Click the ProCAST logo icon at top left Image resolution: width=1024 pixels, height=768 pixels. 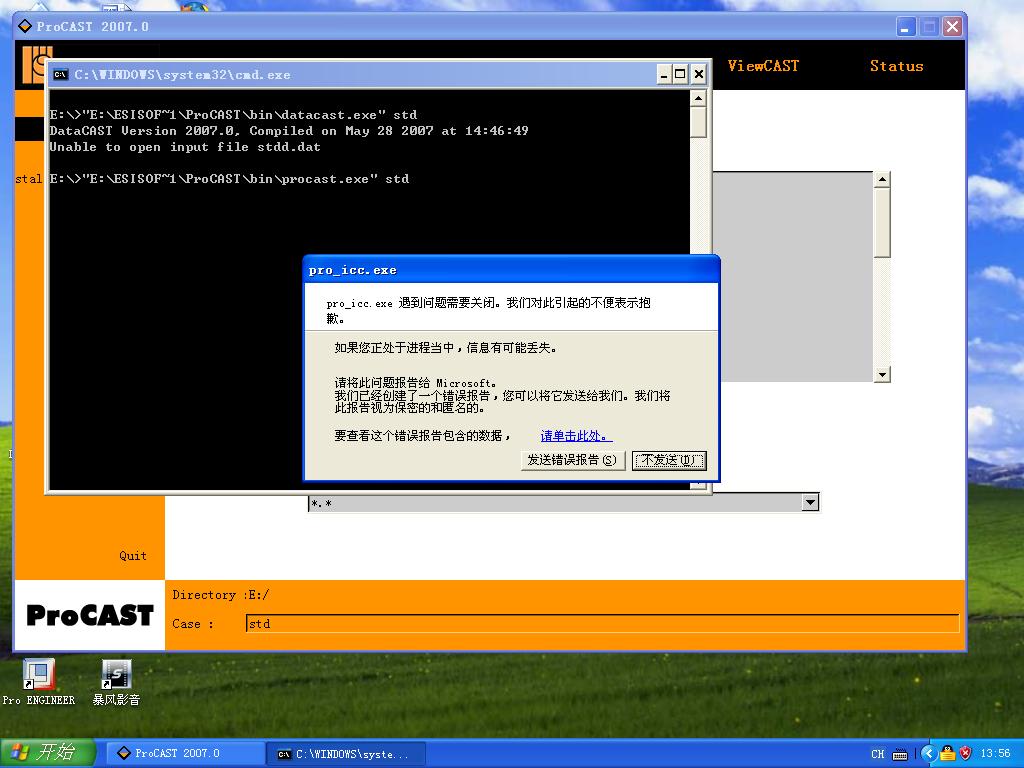[36, 65]
